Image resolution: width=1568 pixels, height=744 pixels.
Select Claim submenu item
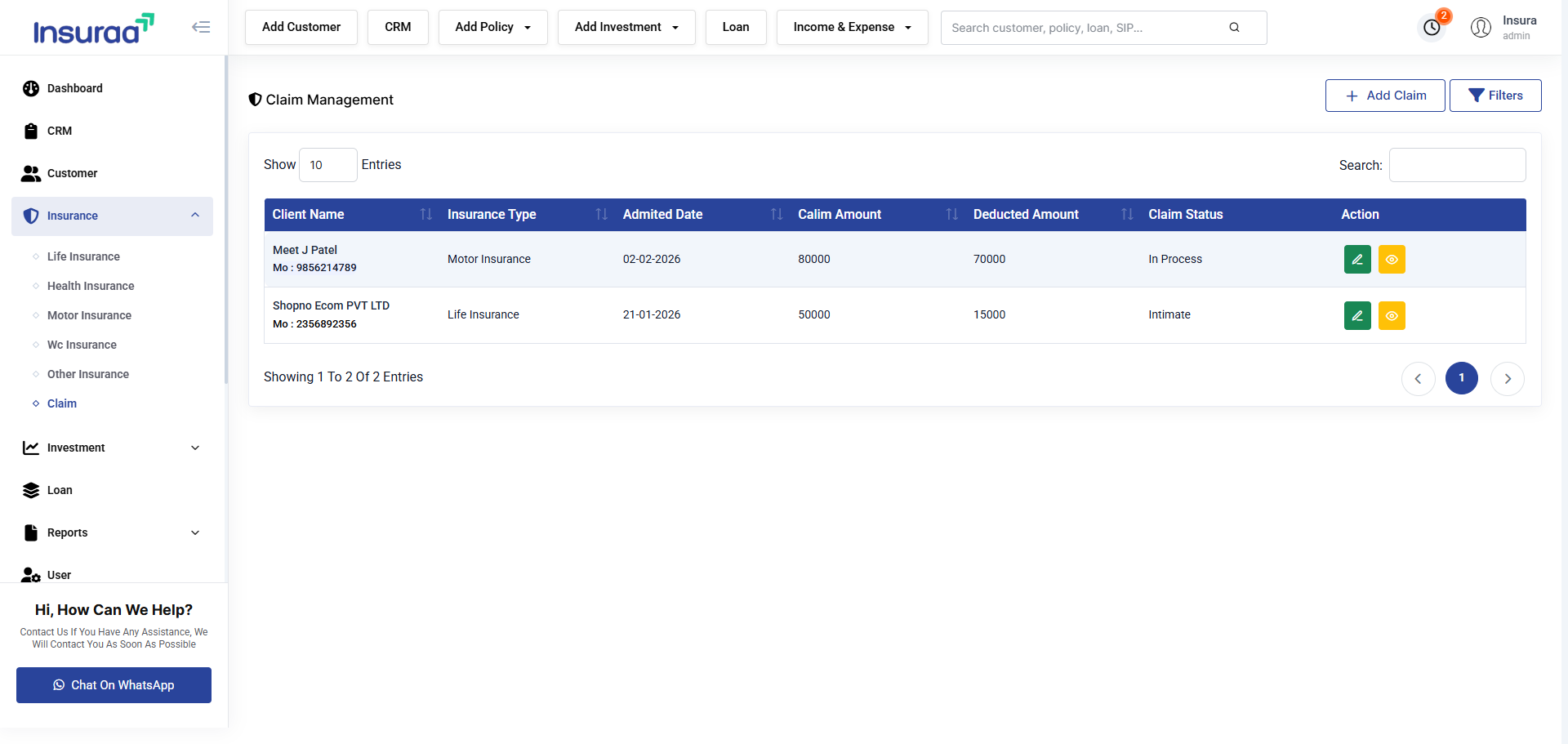coord(62,403)
